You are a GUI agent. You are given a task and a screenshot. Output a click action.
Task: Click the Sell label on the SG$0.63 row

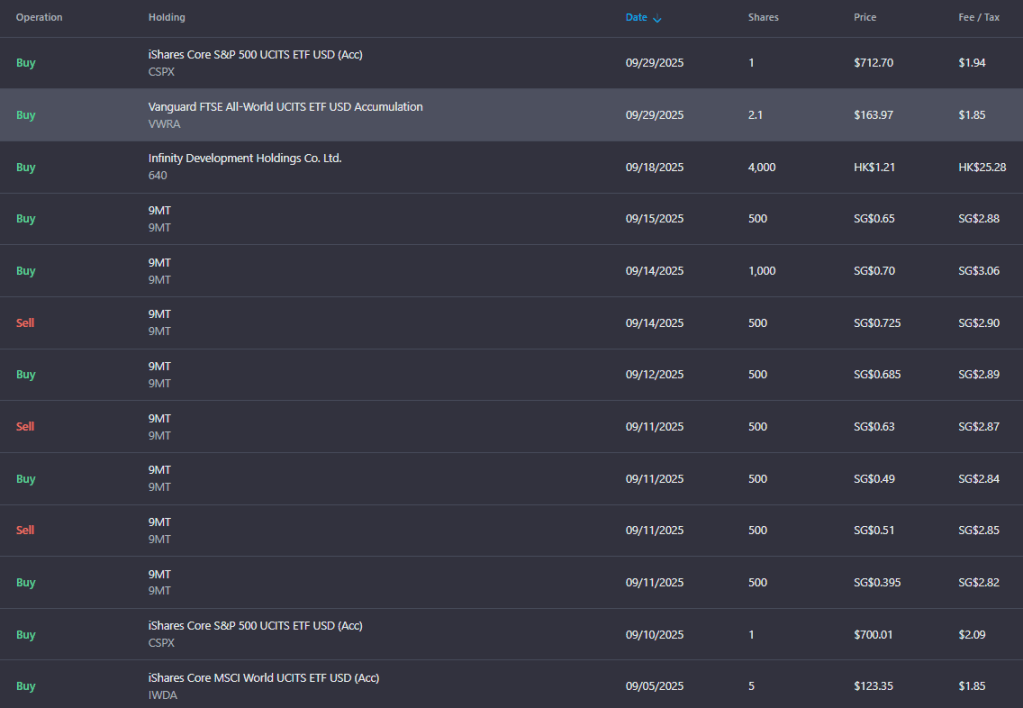[25, 427]
